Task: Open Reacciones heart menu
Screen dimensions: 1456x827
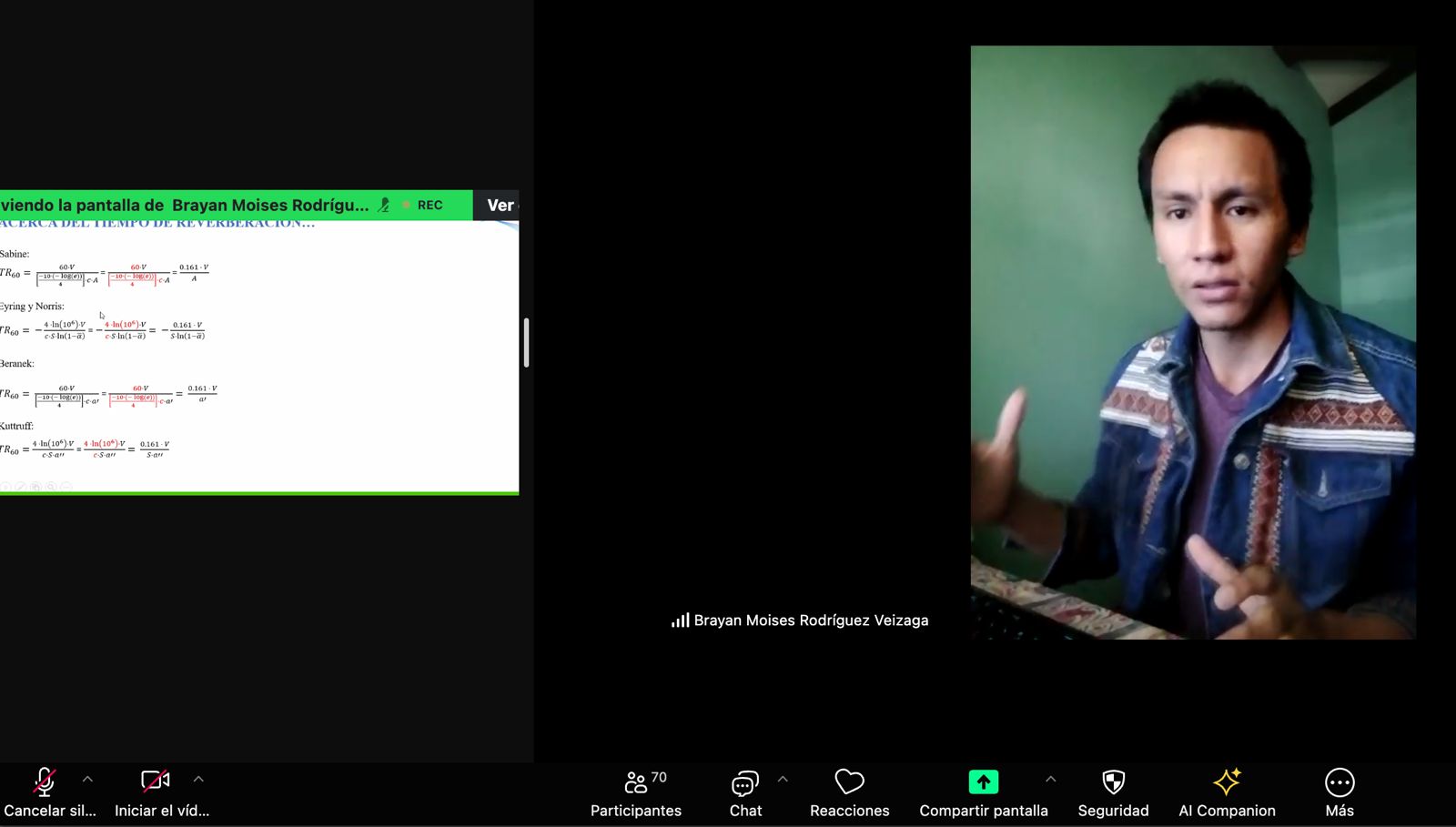Action: click(x=849, y=782)
